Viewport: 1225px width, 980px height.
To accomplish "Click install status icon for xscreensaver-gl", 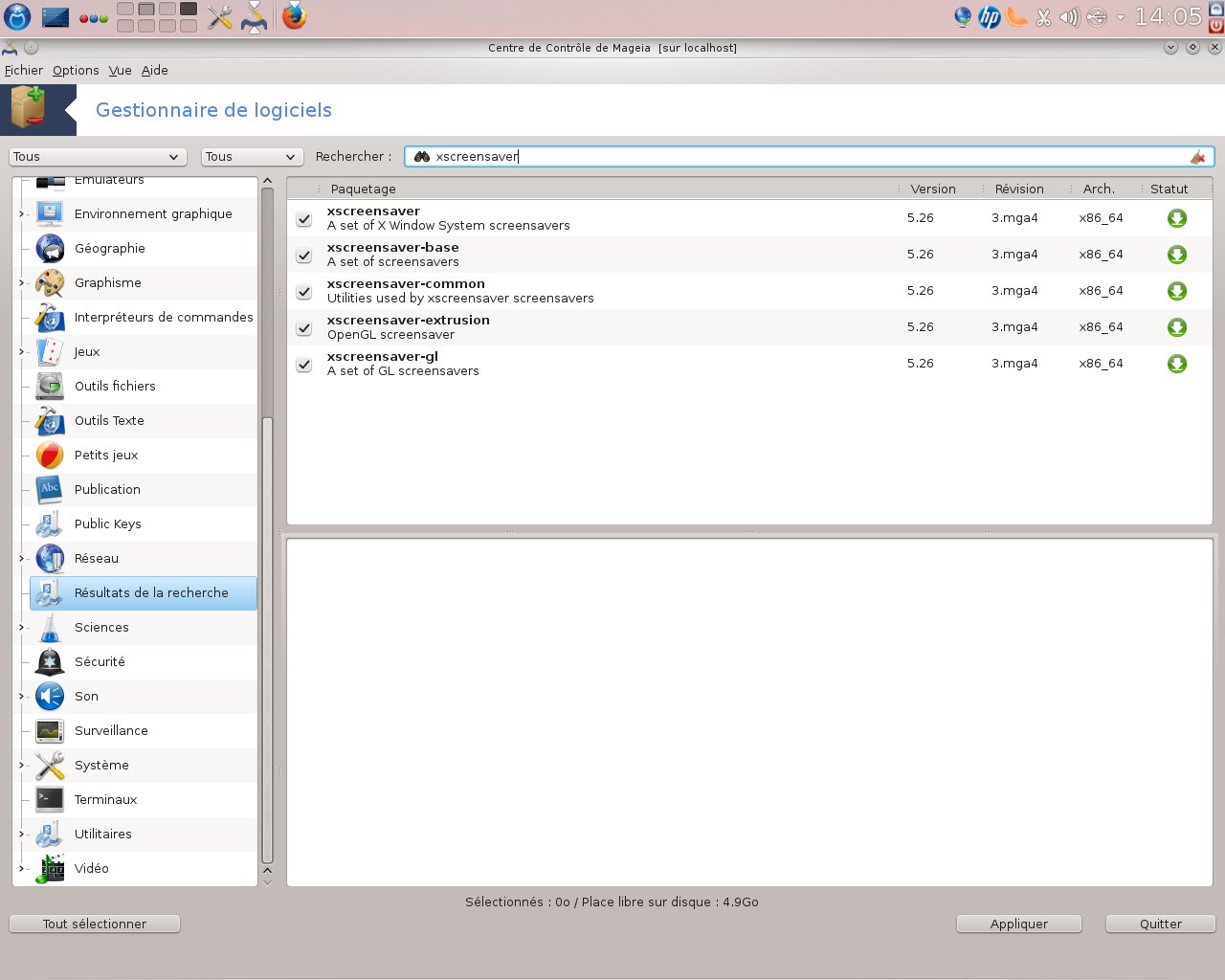I will [x=1177, y=364].
